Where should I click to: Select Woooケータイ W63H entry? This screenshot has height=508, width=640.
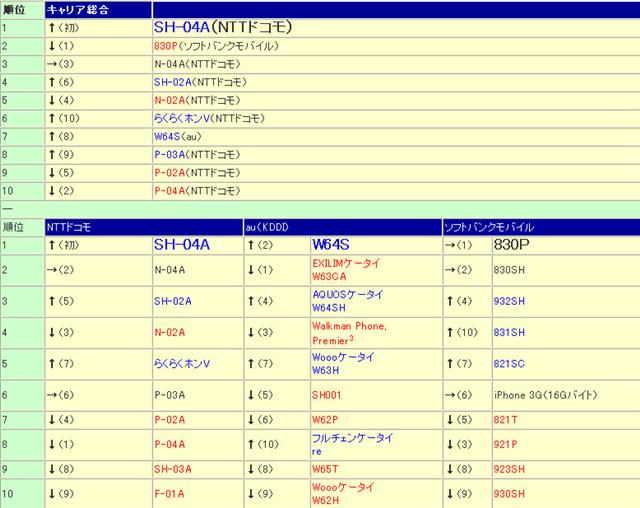[x=343, y=364]
